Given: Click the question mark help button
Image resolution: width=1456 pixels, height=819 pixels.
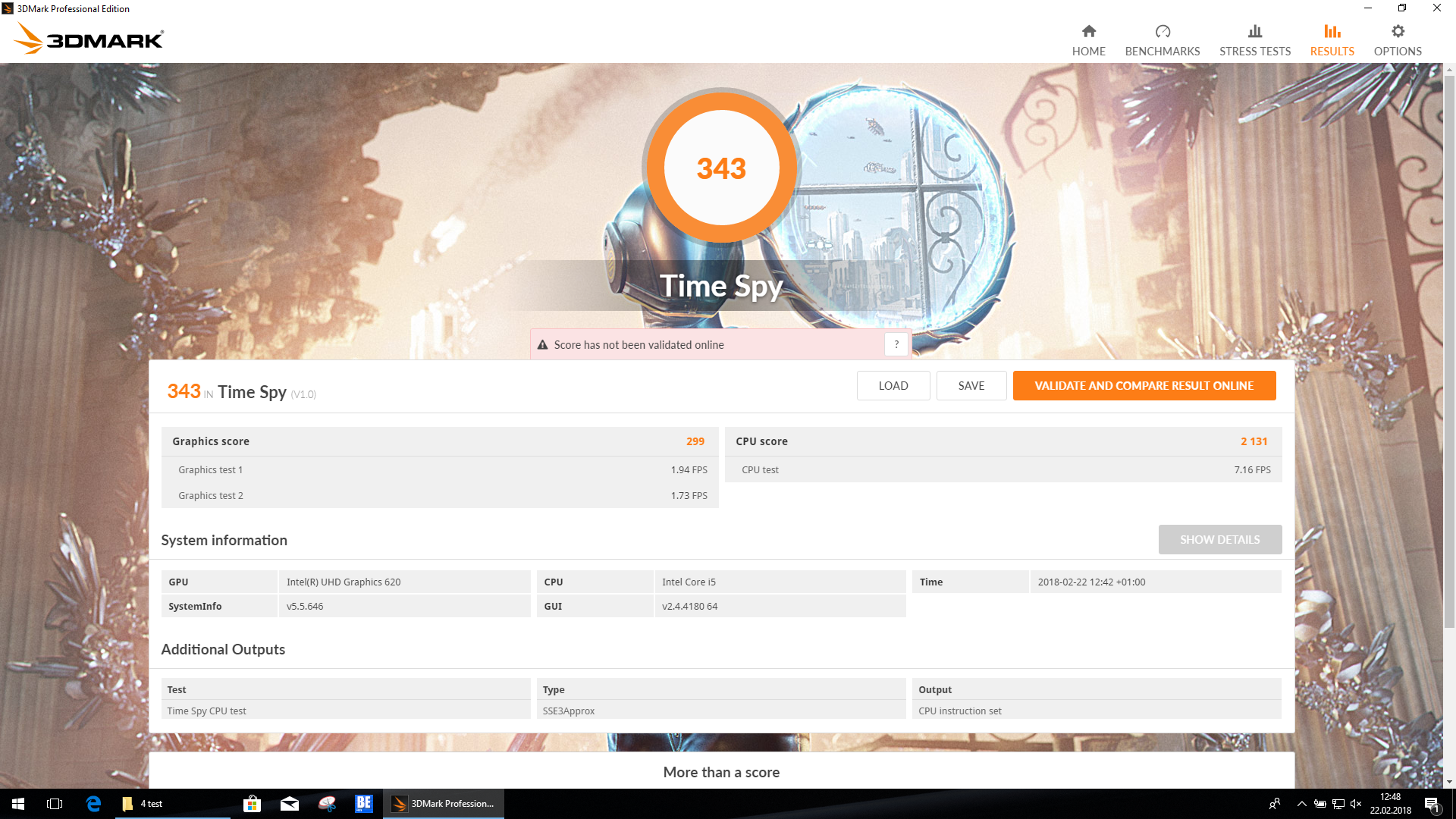Looking at the screenshot, I should 896,344.
